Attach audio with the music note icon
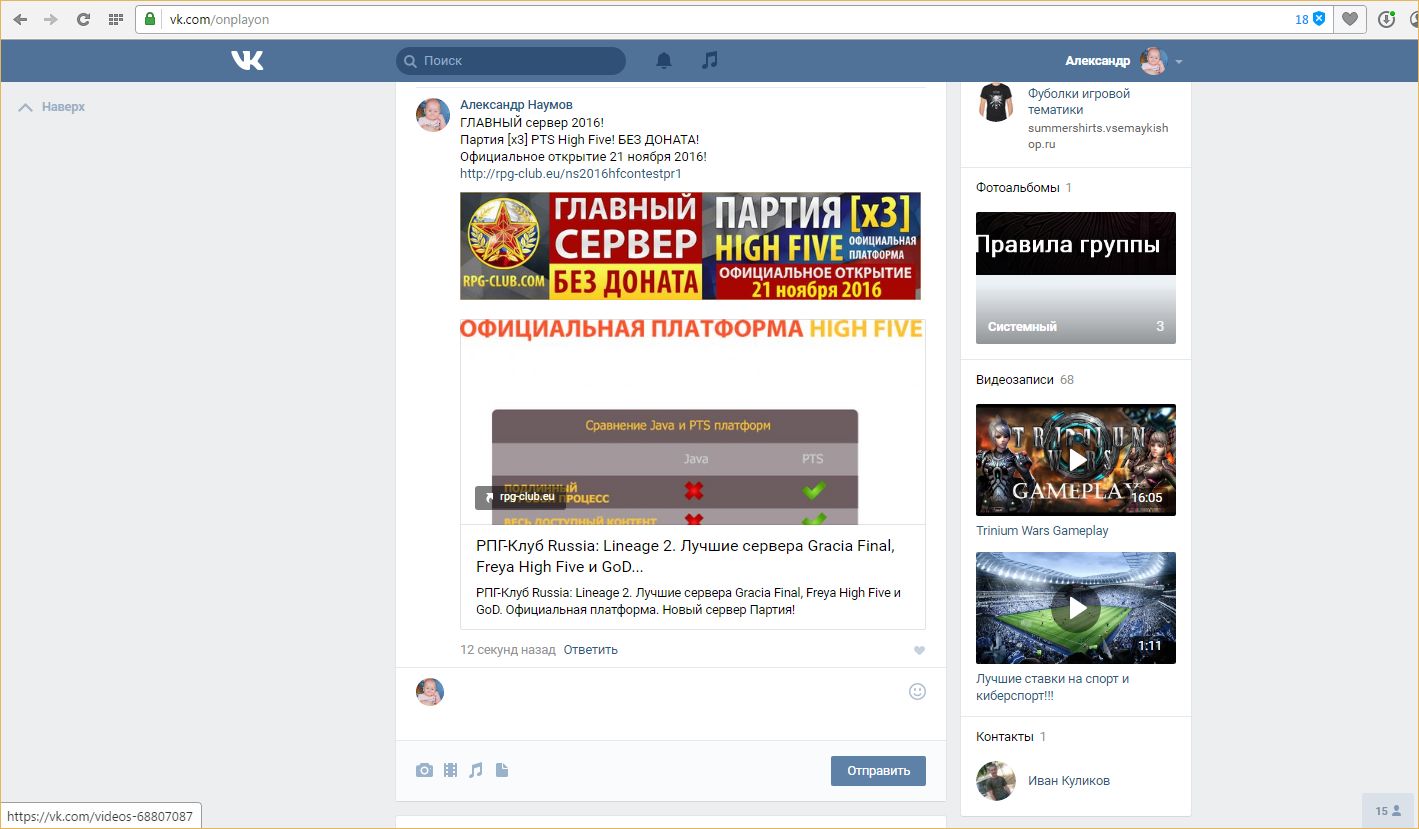The image size is (1419, 829). click(476, 770)
